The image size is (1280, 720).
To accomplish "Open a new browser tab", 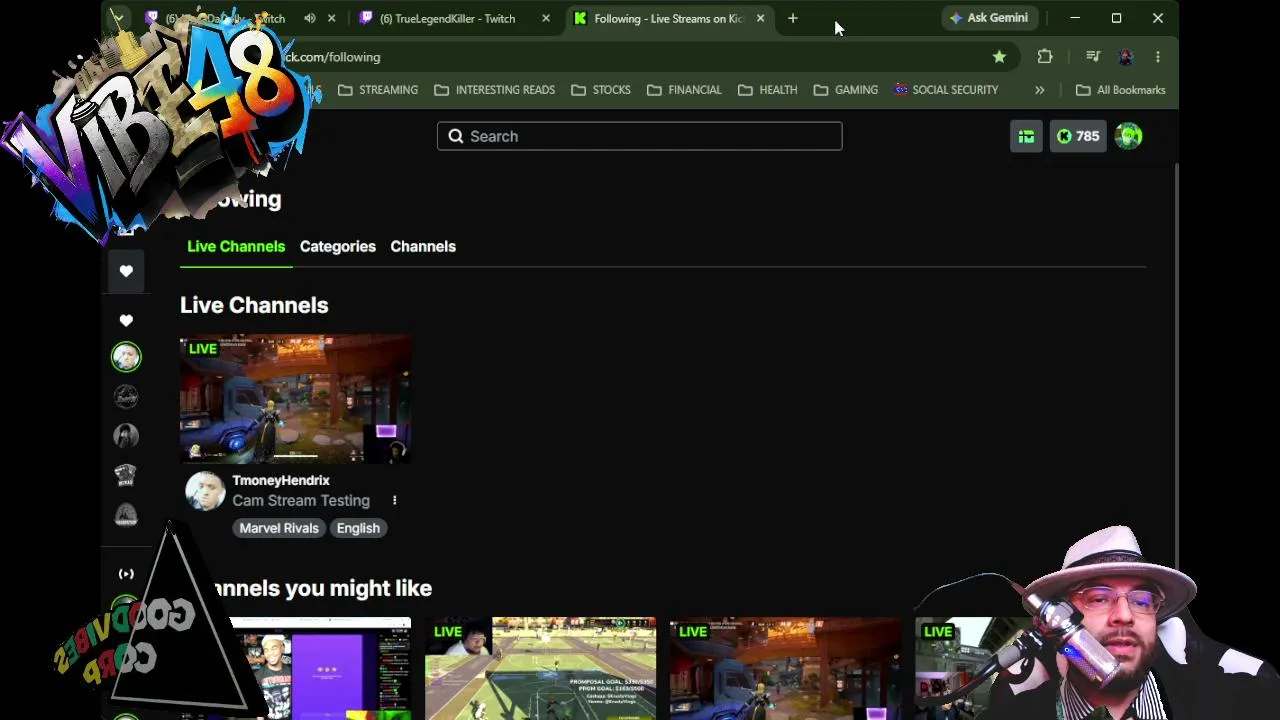I will click(793, 18).
